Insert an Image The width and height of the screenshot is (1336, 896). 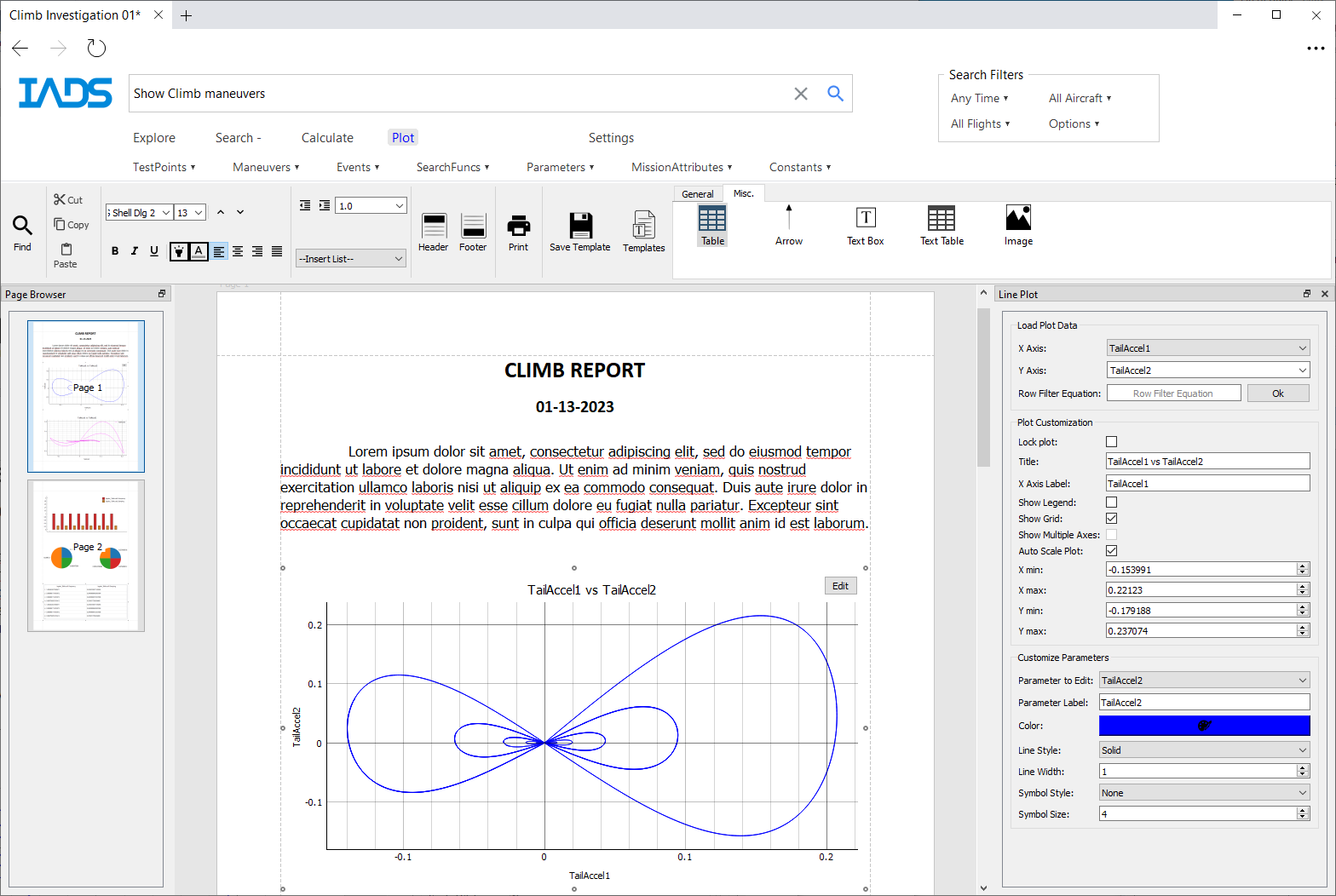point(1018,226)
